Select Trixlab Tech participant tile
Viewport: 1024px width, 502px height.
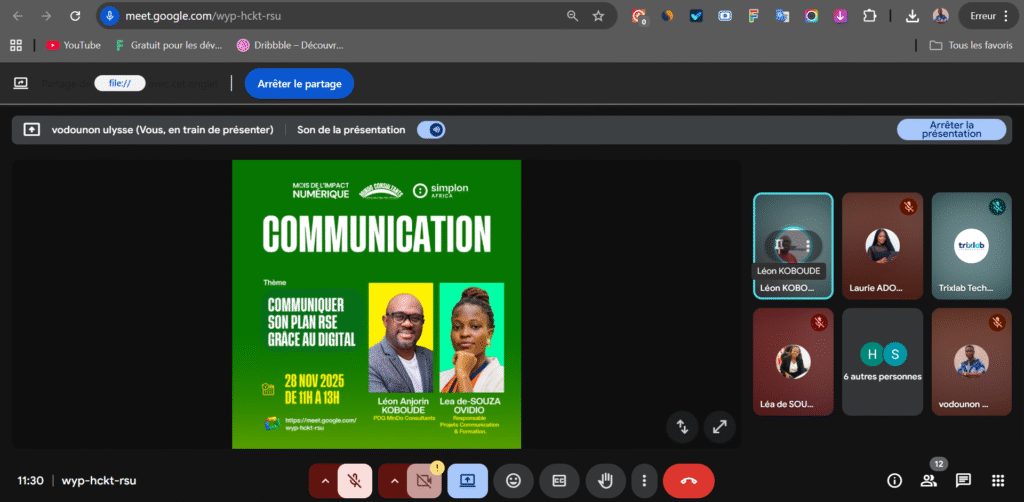coord(971,246)
